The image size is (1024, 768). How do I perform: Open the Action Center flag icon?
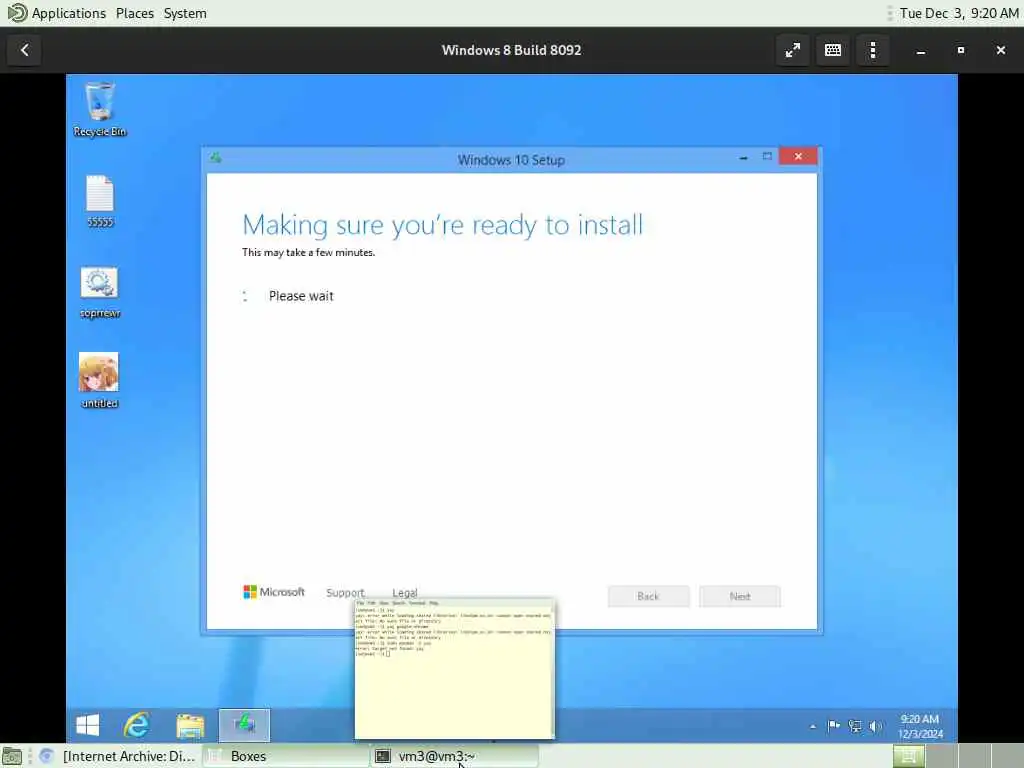tap(833, 726)
